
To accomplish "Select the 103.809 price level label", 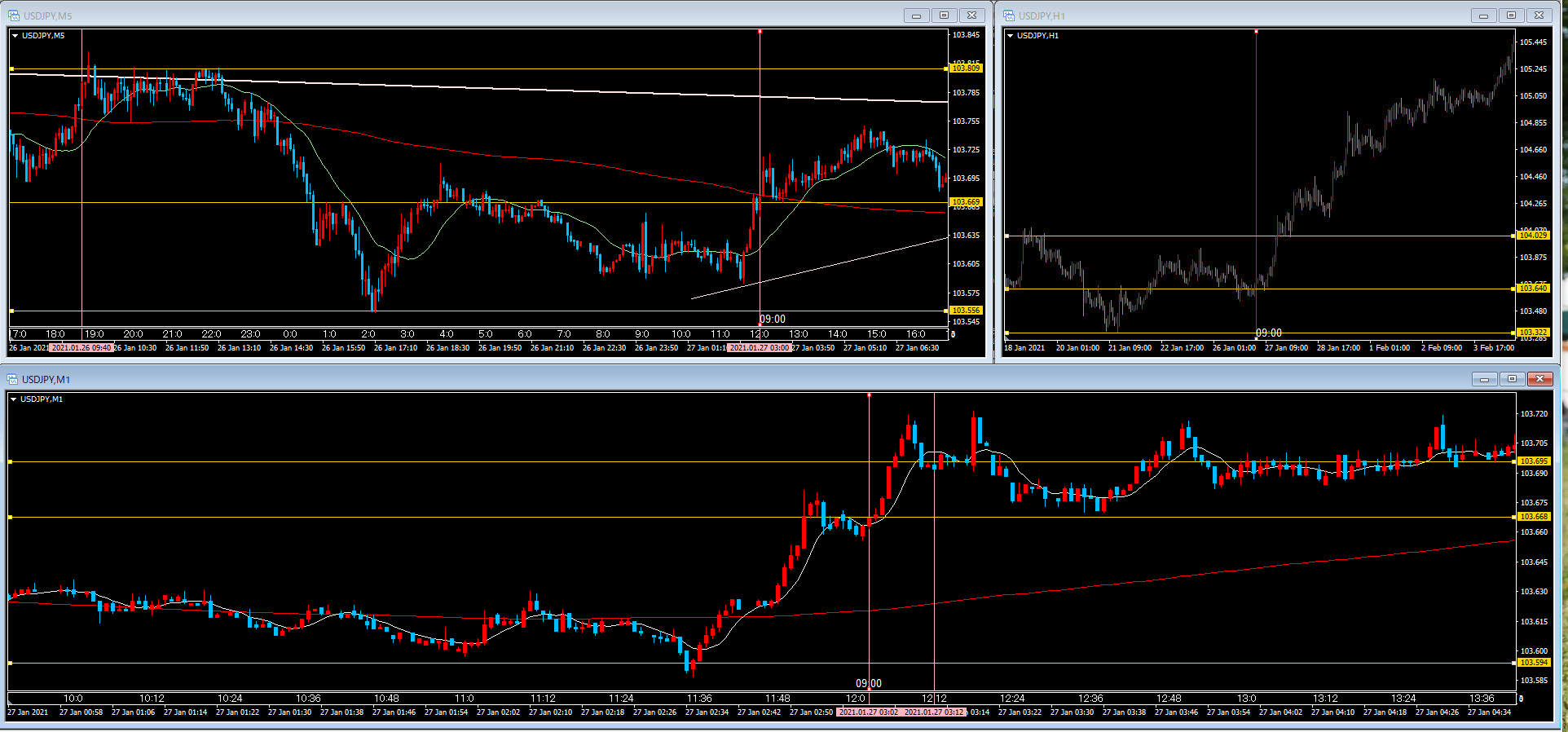I will (966, 68).
